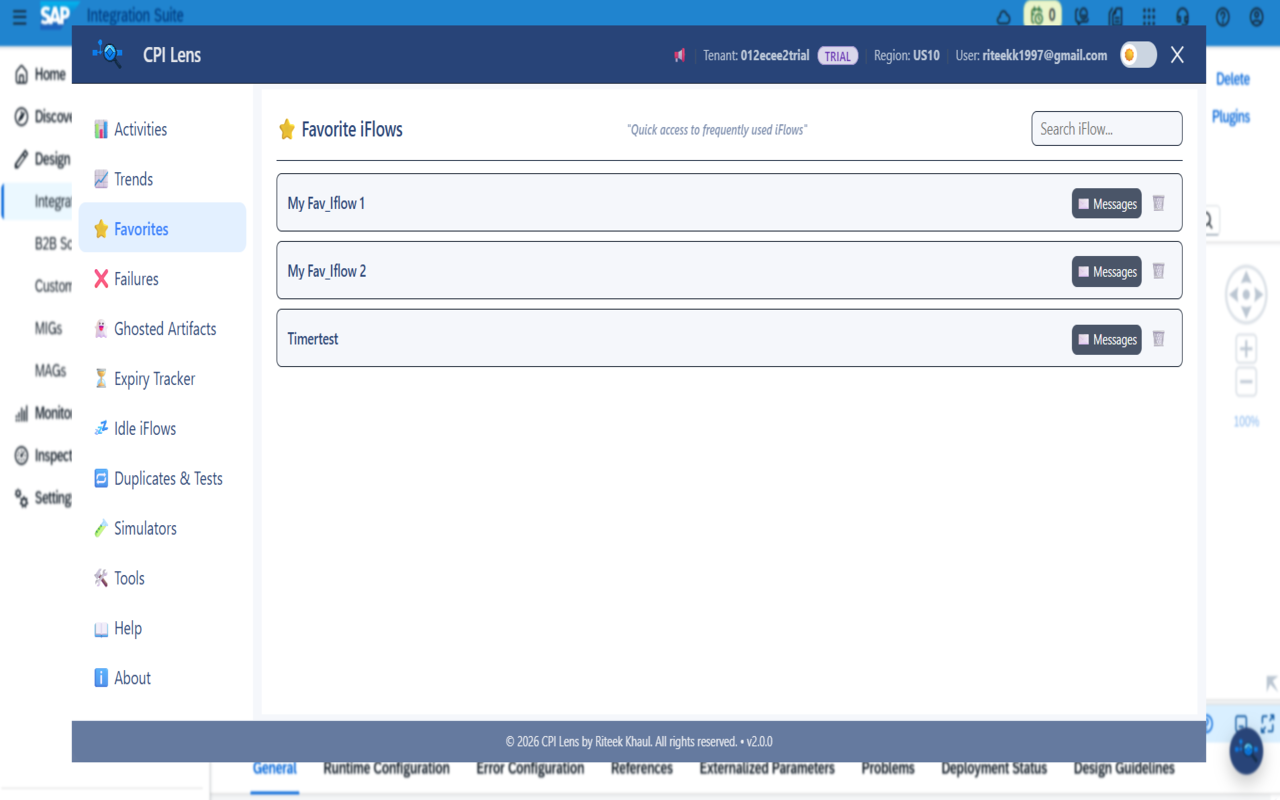
Task: Open the Failures view
Action: pyautogui.click(x=135, y=278)
